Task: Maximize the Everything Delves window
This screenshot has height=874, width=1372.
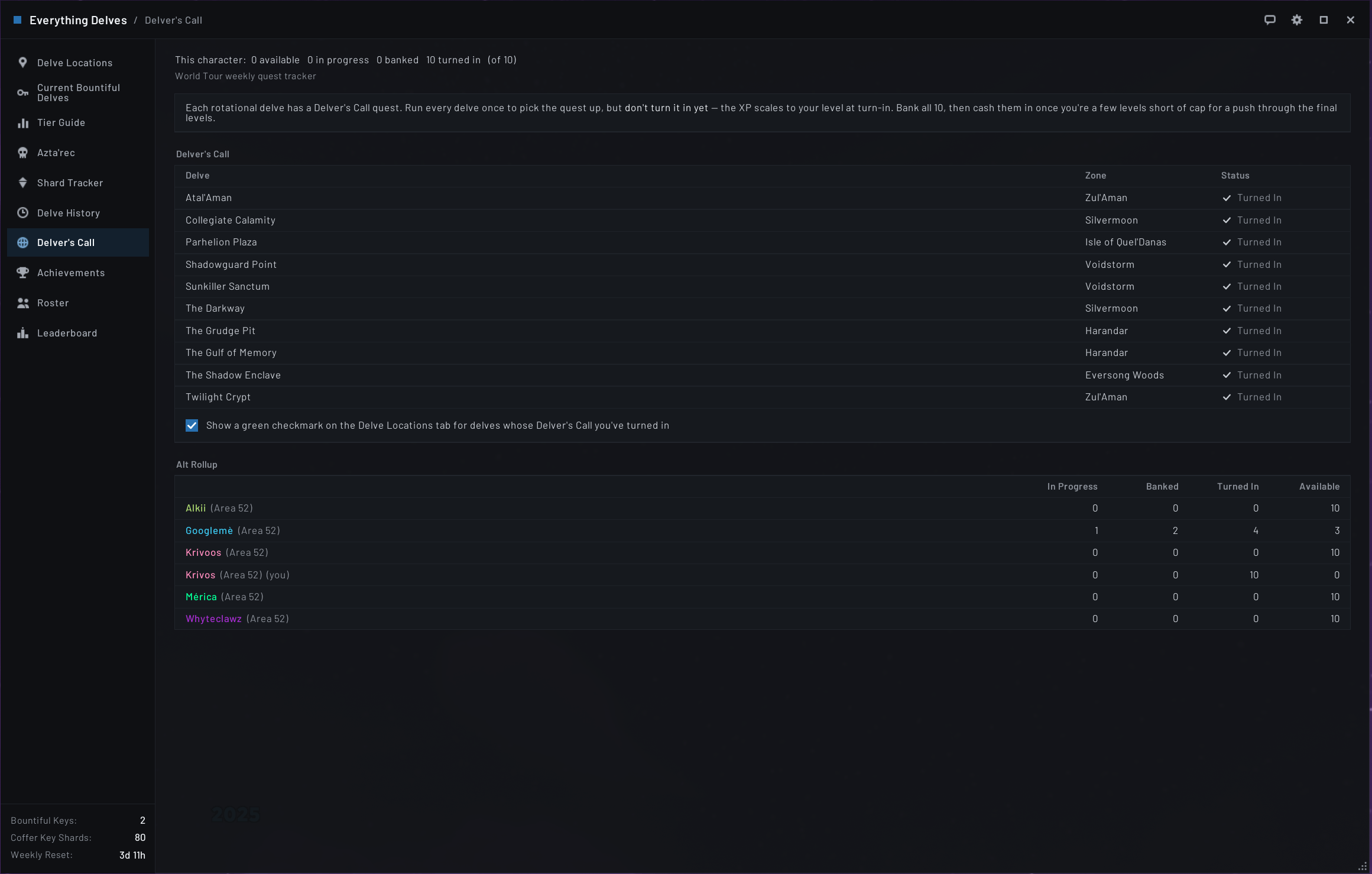Action: click(x=1324, y=20)
